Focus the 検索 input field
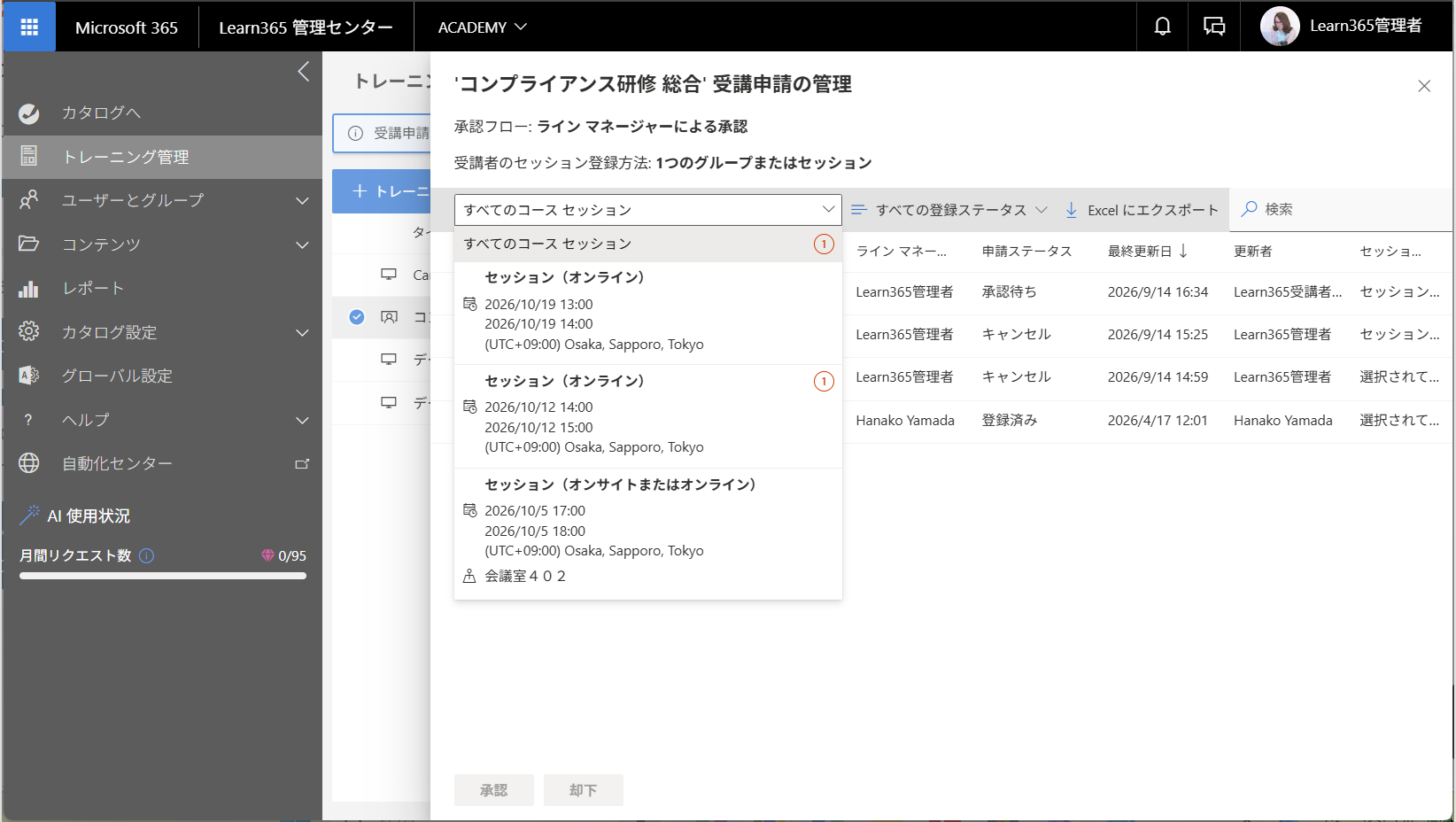1456x822 pixels. click(1343, 209)
